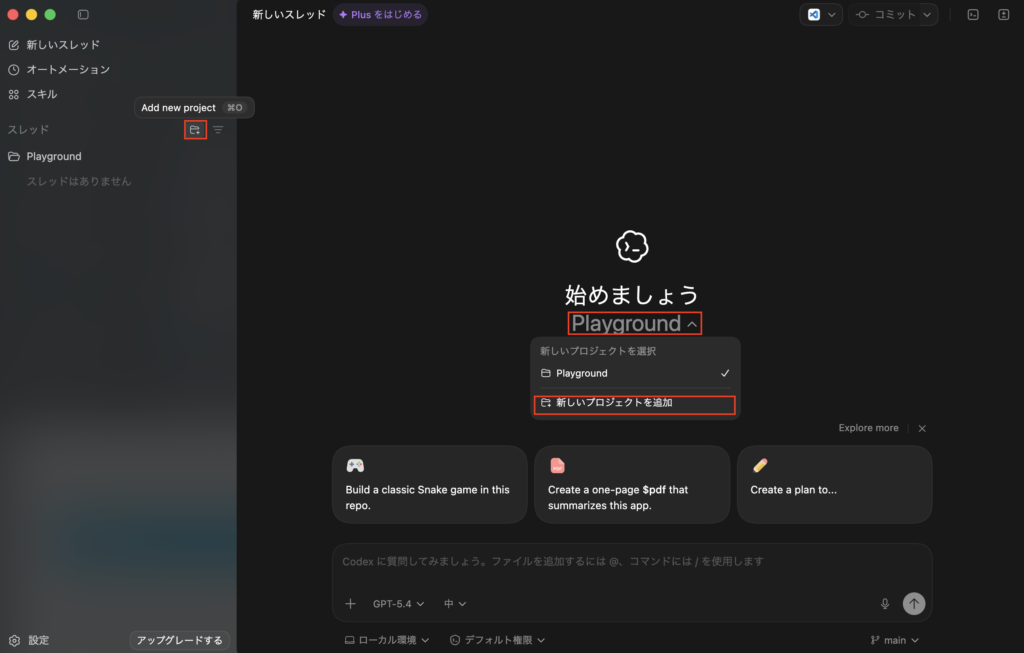
Task: Click the Plus をはじめる button
Action: coord(380,15)
